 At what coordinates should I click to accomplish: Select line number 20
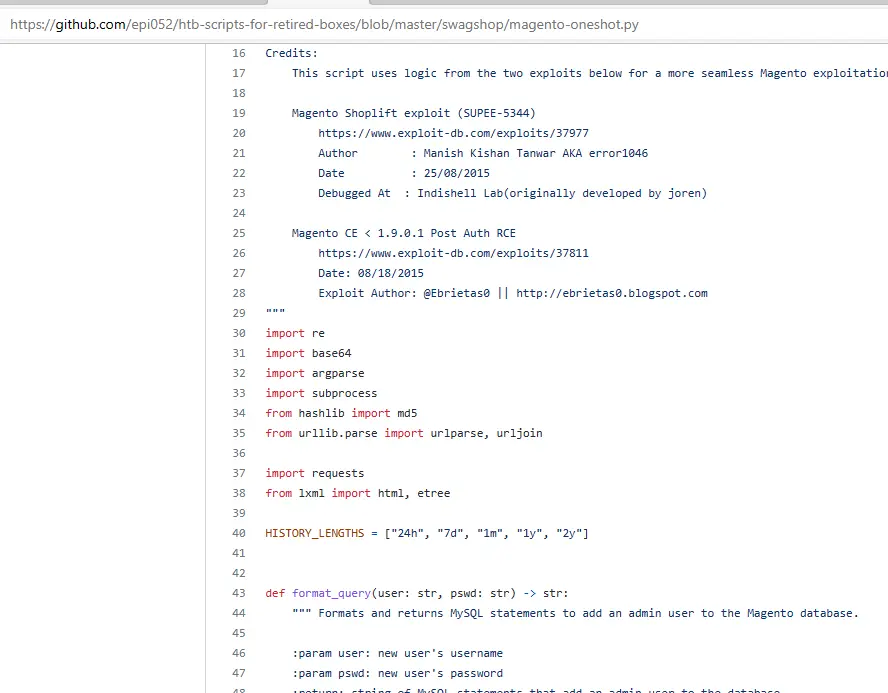239,133
